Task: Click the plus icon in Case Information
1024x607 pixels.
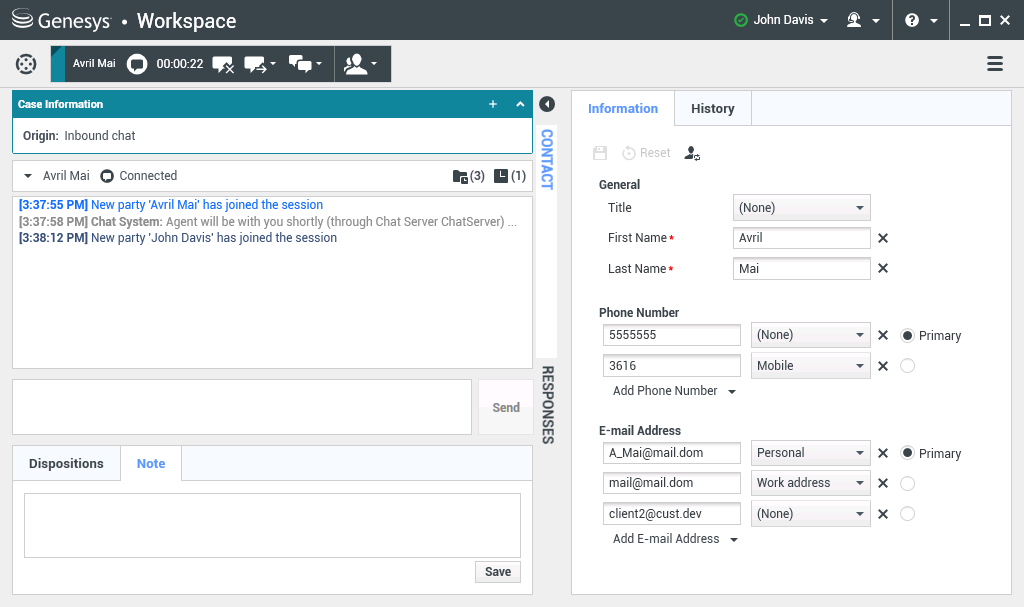Action: 492,104
